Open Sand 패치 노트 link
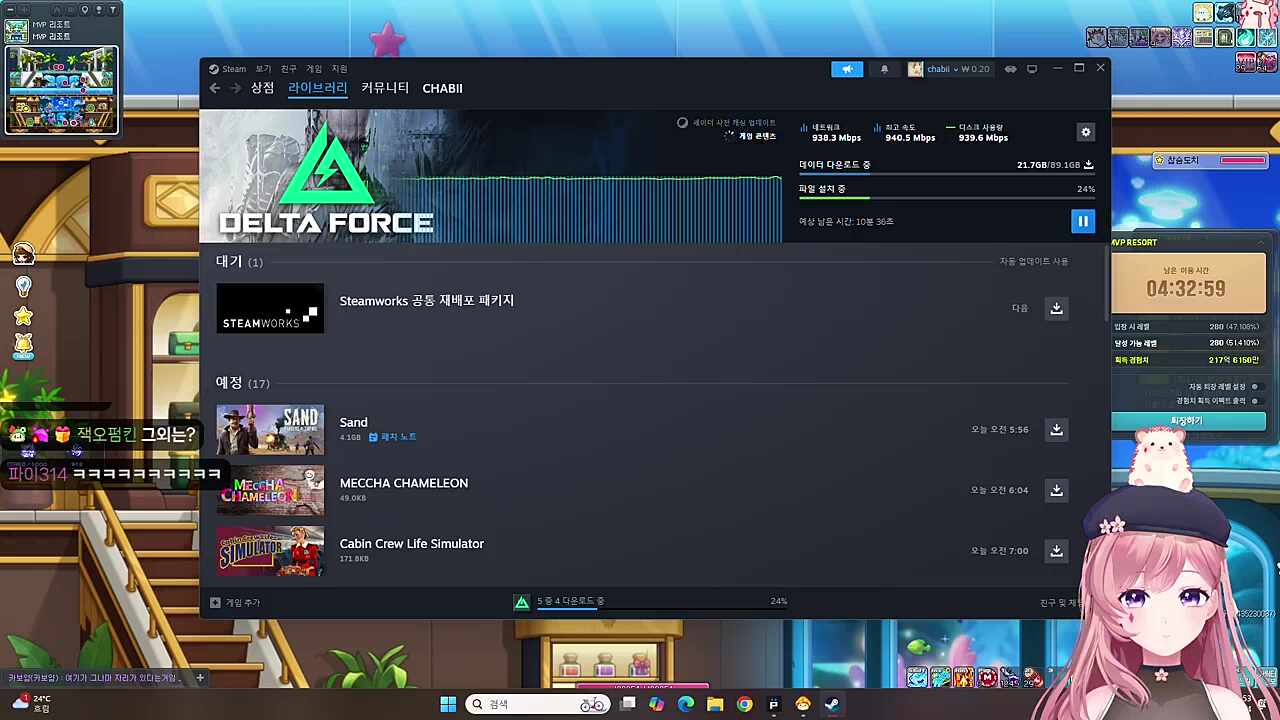 pyautogui.click(x=393, y=437)
